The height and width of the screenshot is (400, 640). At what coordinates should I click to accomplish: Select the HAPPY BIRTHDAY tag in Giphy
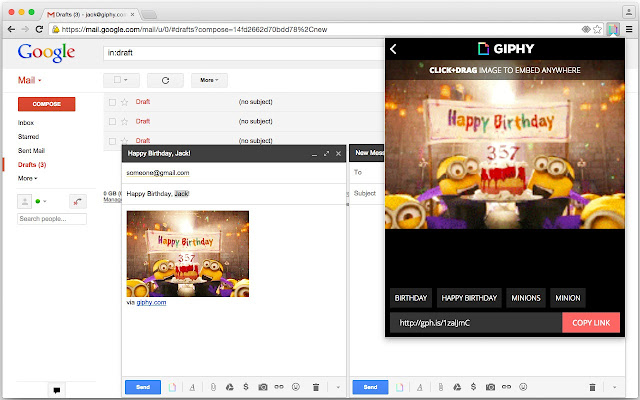469,298
